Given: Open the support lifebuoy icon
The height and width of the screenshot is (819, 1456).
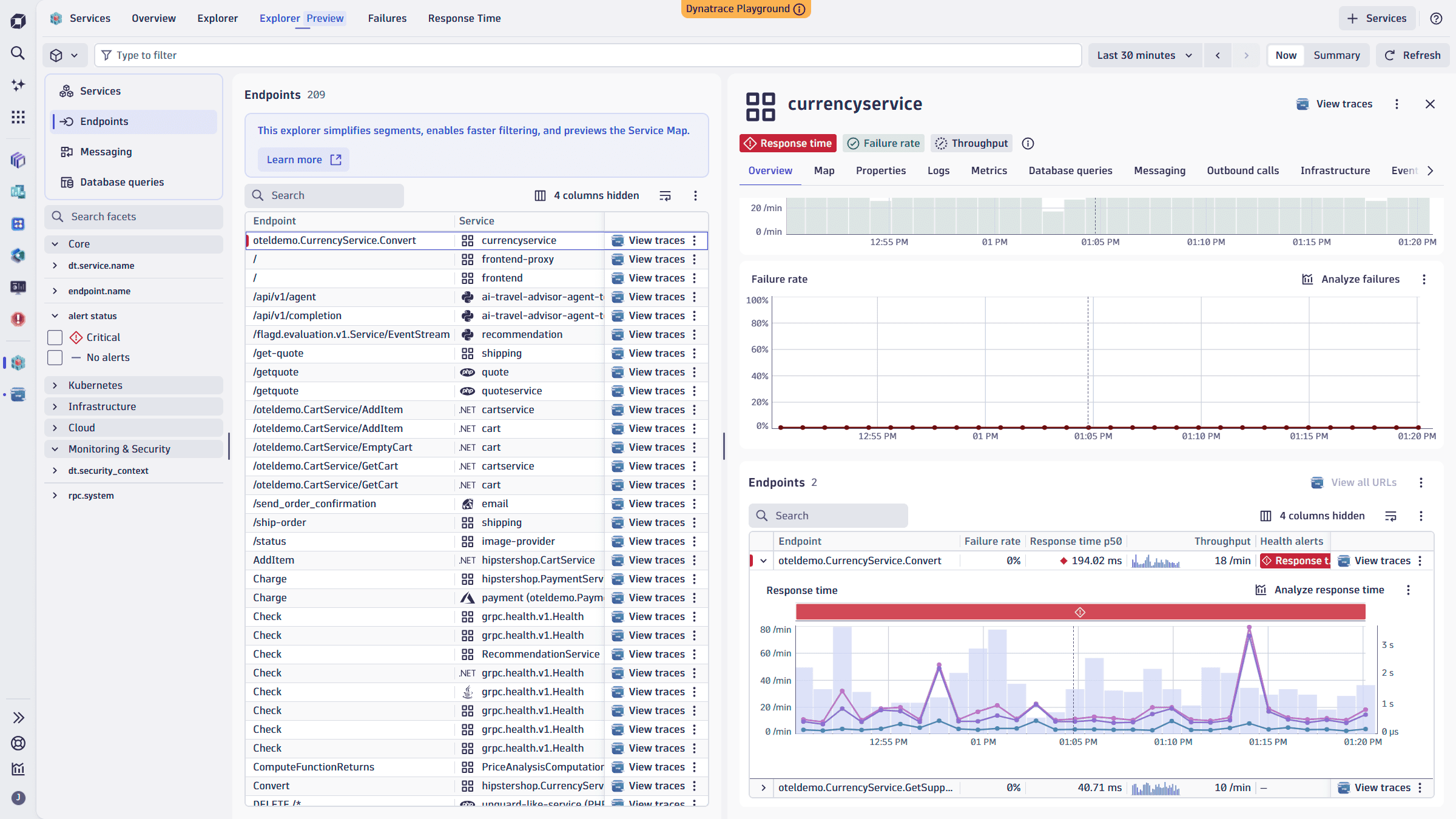Looking at the screenshot, I should click(x=18, y=743).
